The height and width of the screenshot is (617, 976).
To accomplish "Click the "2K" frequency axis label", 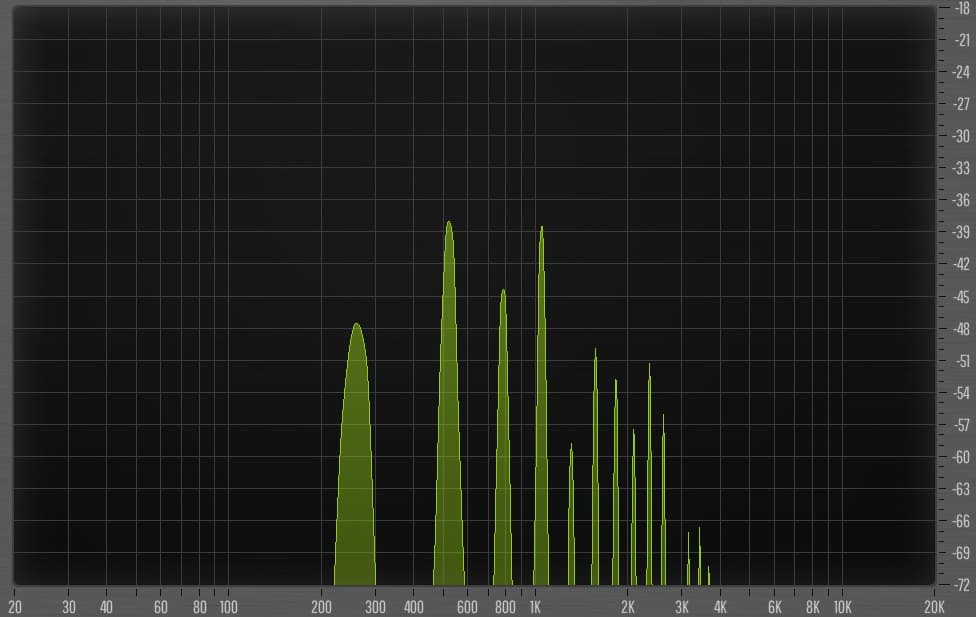I will (x=628, y=607).
